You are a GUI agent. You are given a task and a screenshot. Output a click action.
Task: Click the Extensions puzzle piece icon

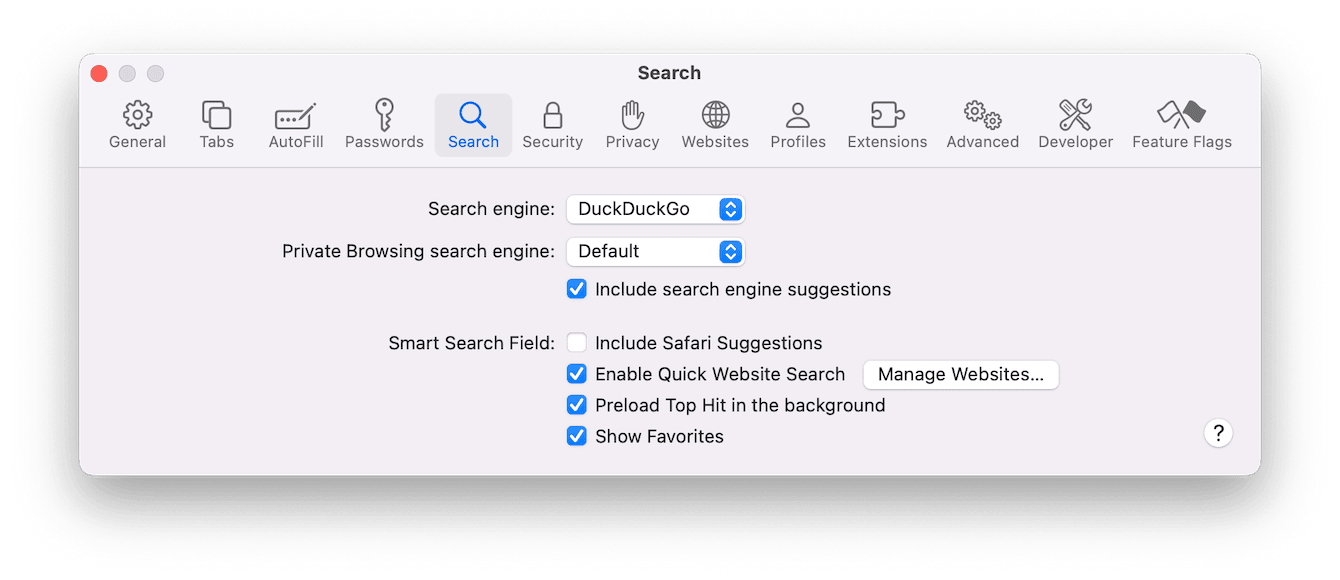click(886, 122)
